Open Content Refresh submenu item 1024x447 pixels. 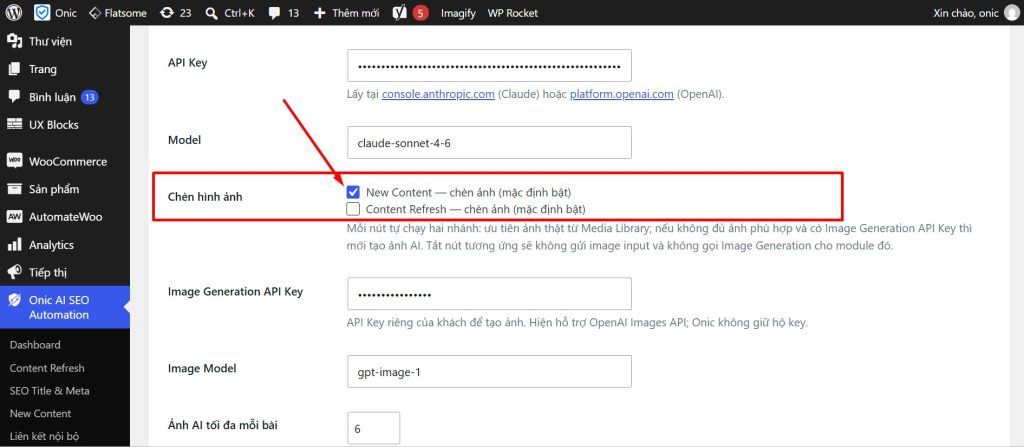(x=47, y=367)
